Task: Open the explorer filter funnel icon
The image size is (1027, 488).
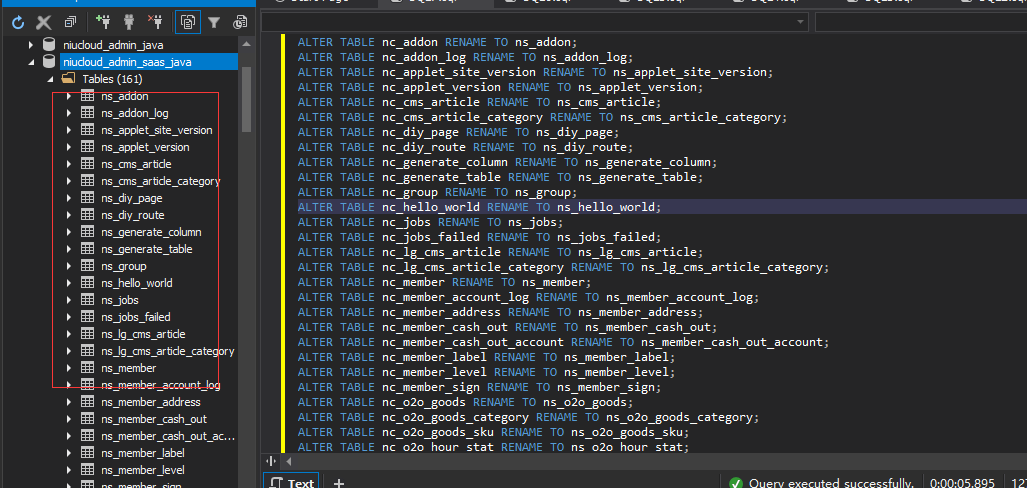Action: tap(213, 21)
